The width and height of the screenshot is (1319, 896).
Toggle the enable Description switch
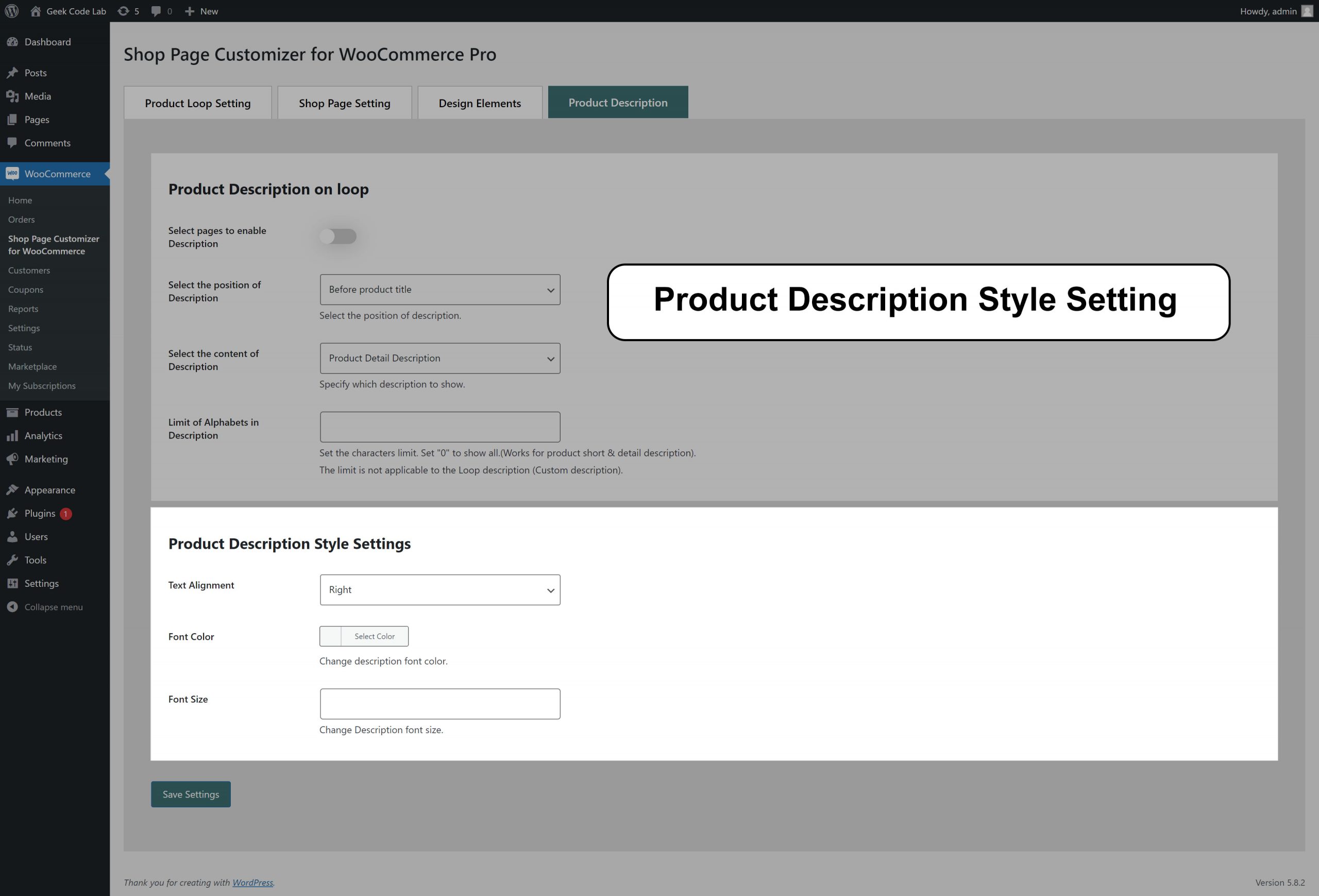(339, 236)
